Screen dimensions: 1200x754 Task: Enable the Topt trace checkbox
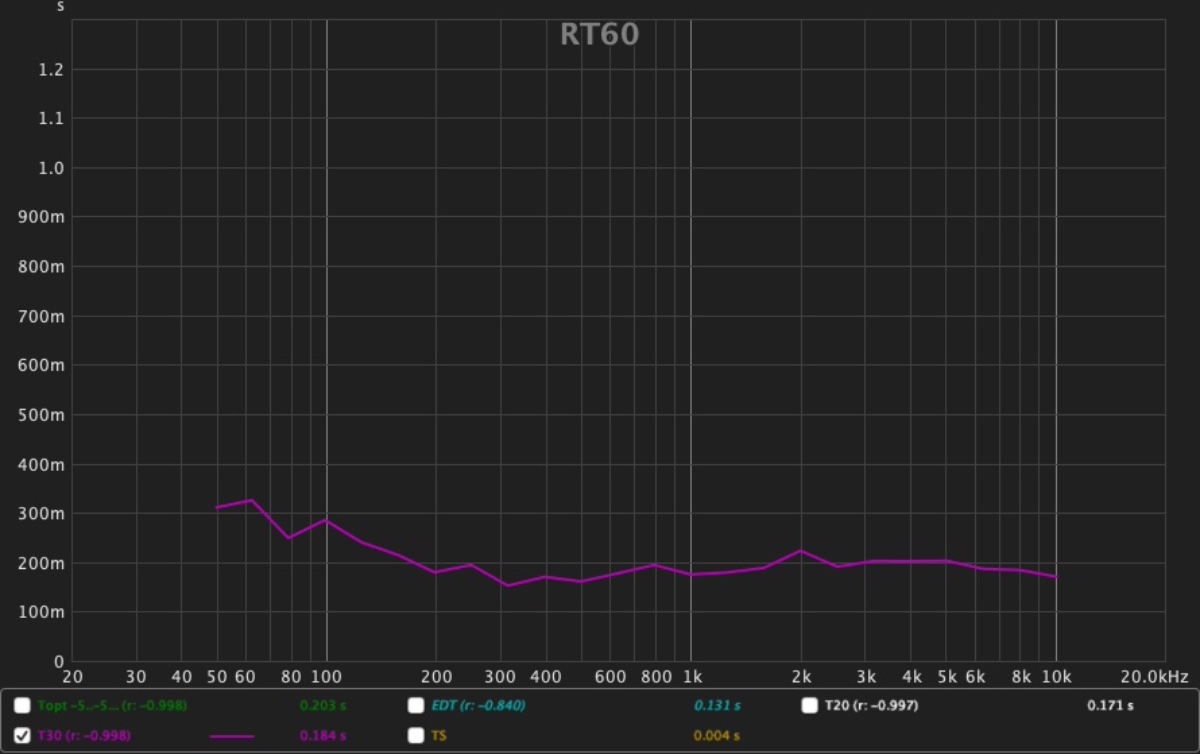coord(22,706)
